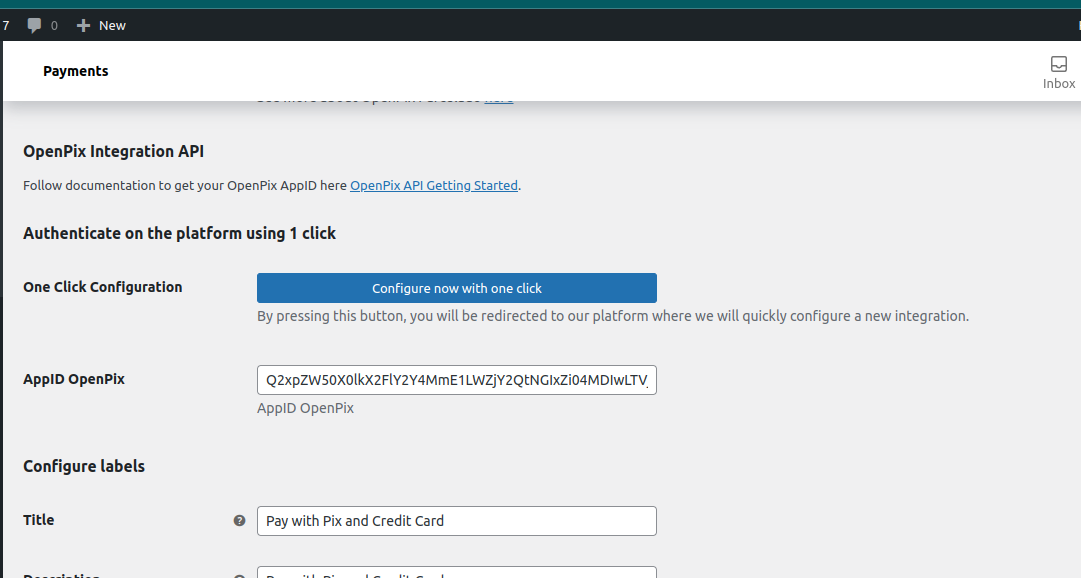Follow the here hyperlink near top

pyautogui.click(x=499, y=97)
